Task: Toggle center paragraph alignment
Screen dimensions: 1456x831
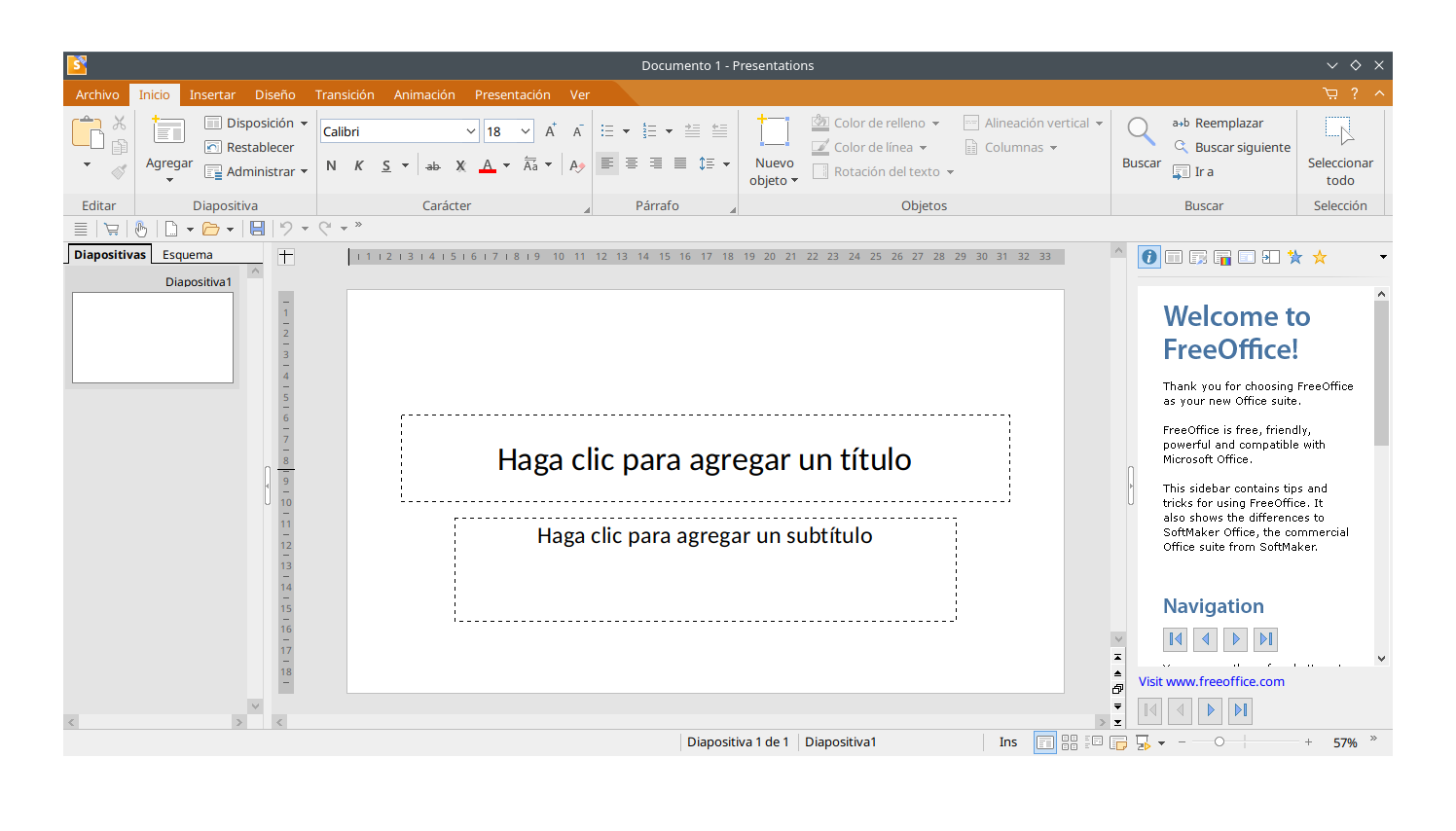Action: 632,163
